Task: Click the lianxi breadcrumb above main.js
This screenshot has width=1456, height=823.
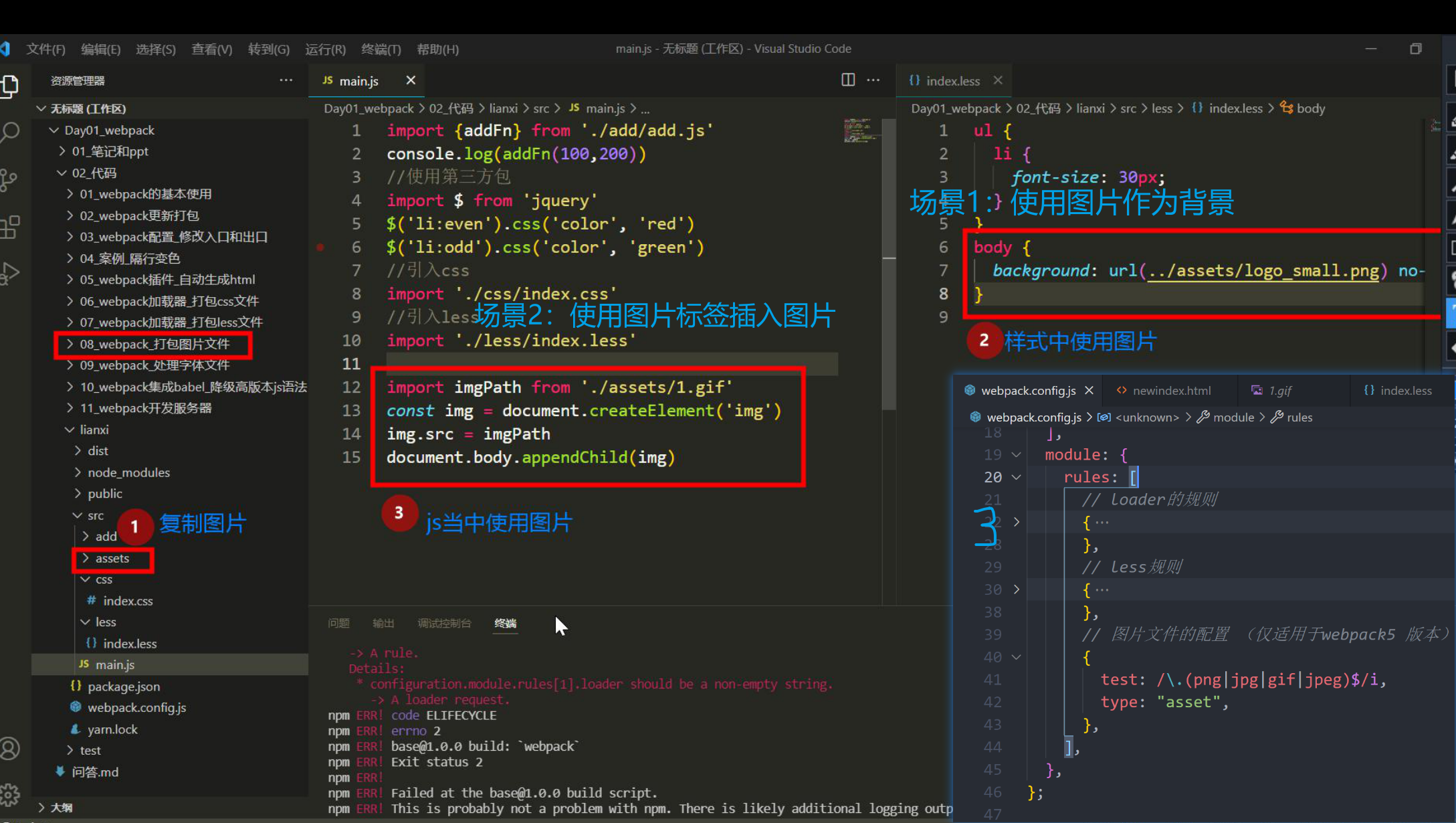Action: tap(503, 108)
